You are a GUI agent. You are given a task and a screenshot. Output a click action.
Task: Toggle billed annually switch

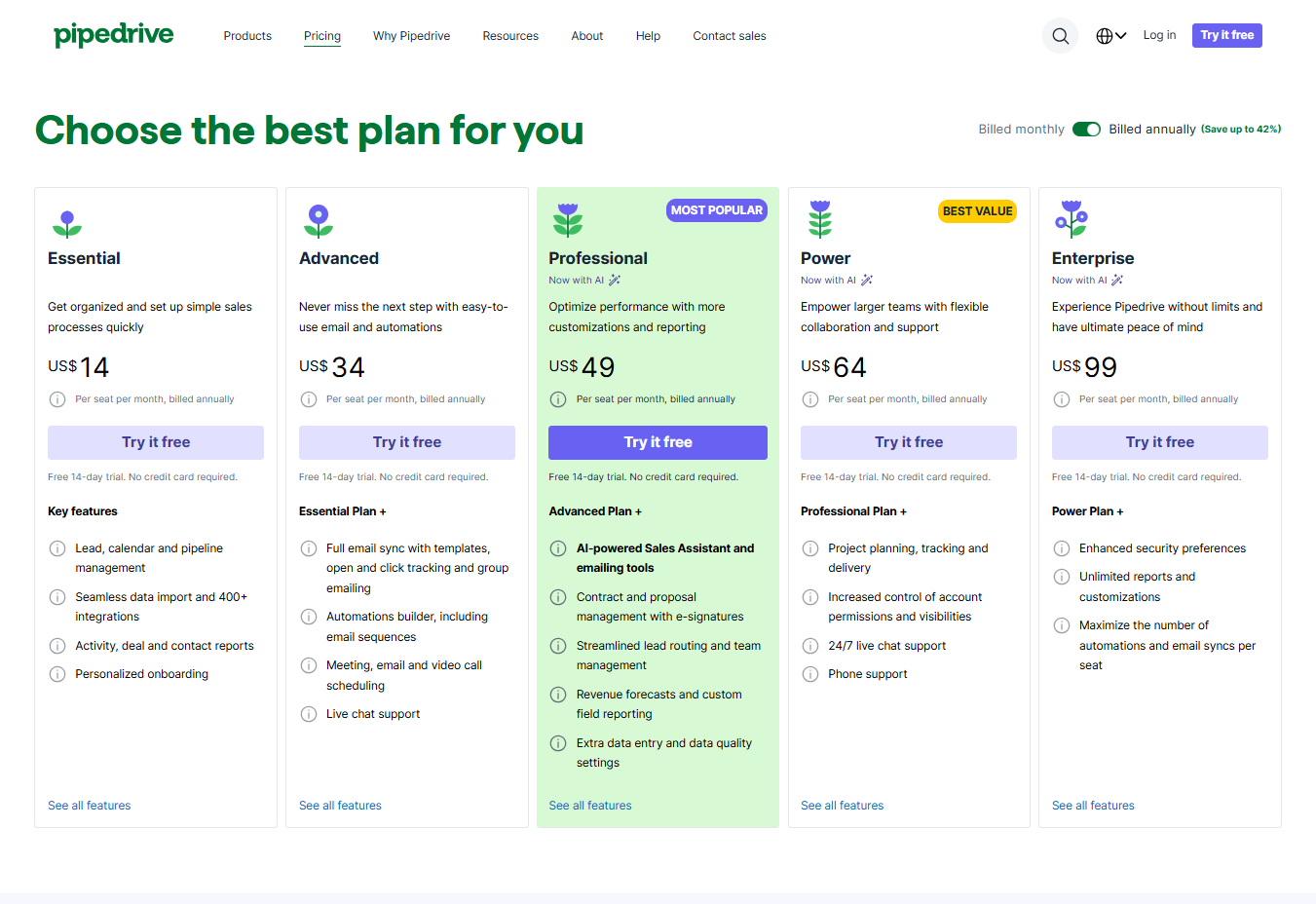[1086, 129]
